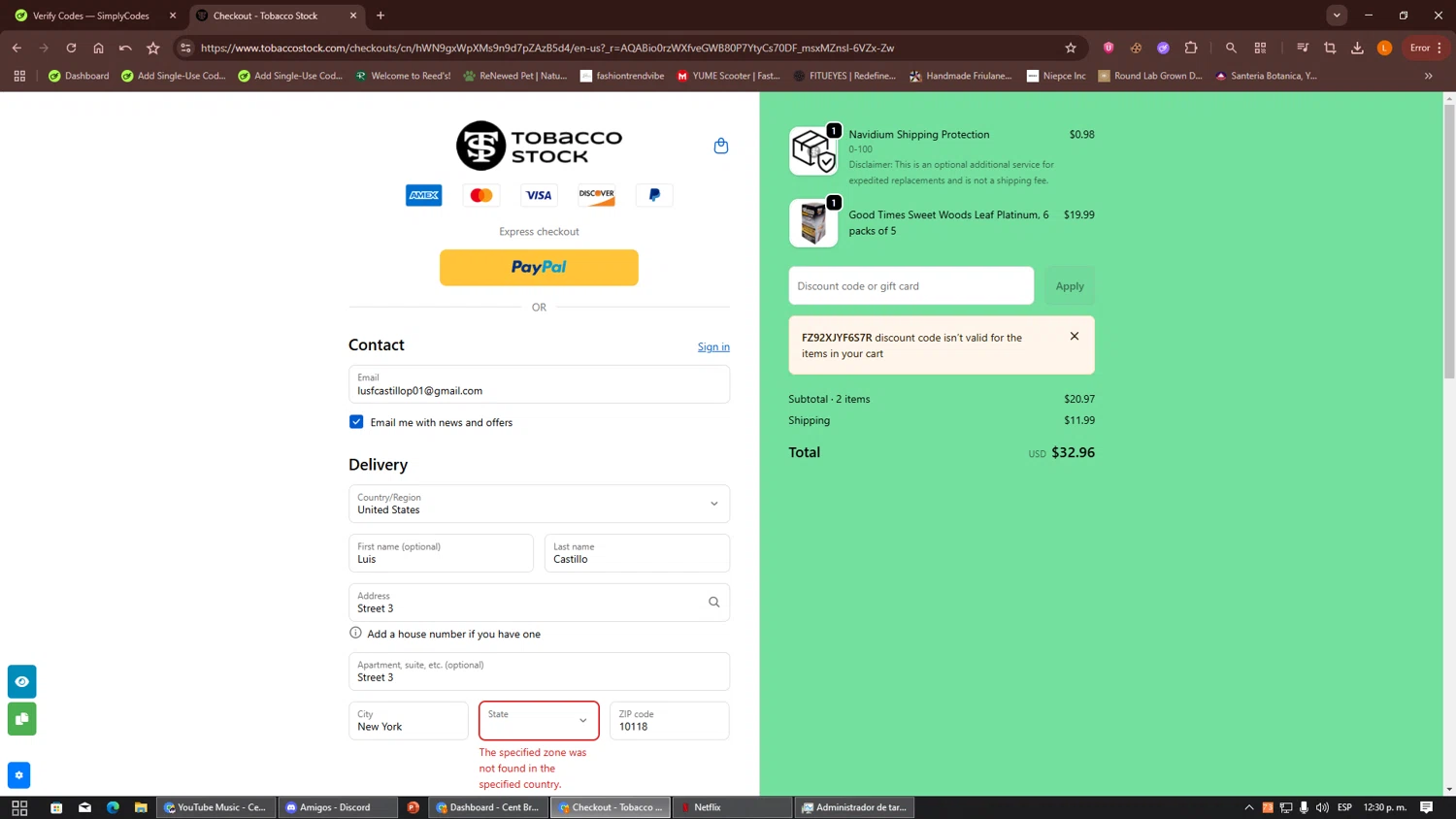Reload the checkout page
1456x819 pixels.
(71, 48)
